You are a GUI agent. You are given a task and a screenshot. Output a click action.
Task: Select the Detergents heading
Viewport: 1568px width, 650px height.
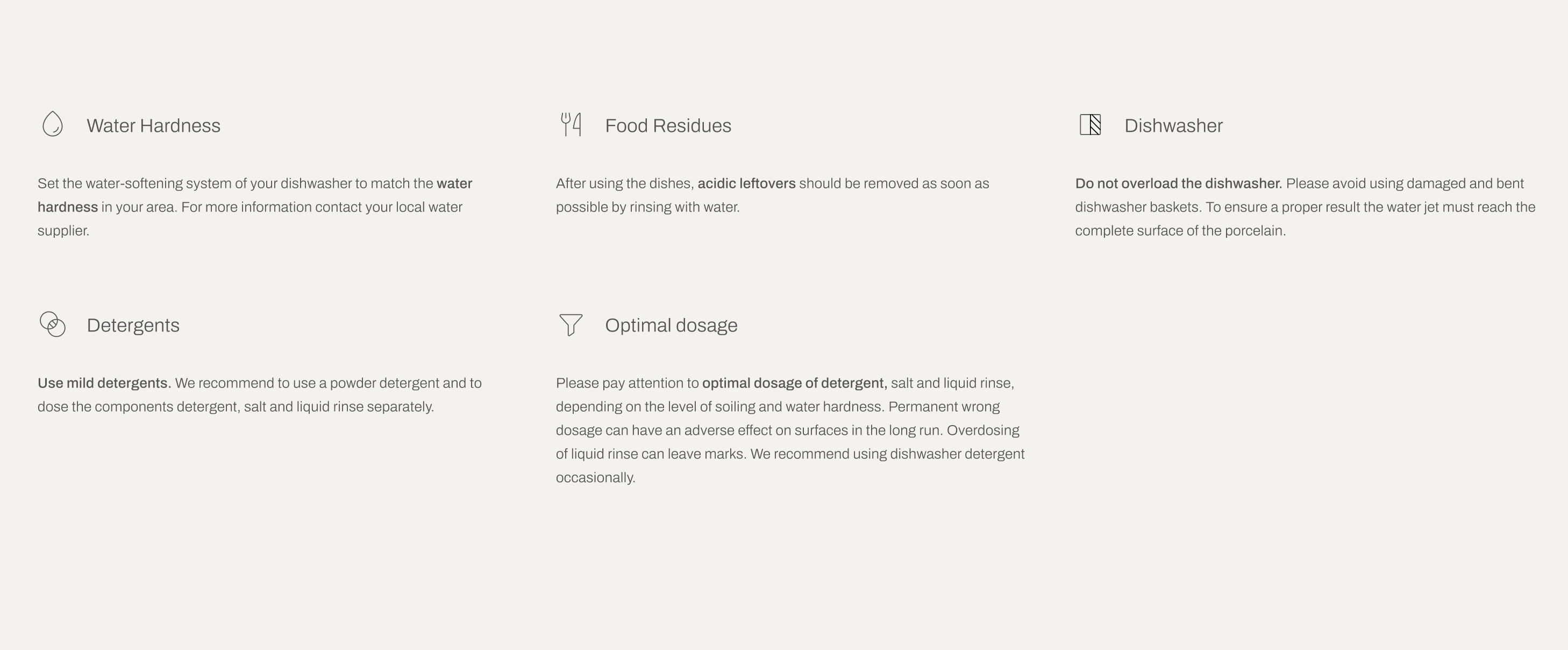coord(133,326)
